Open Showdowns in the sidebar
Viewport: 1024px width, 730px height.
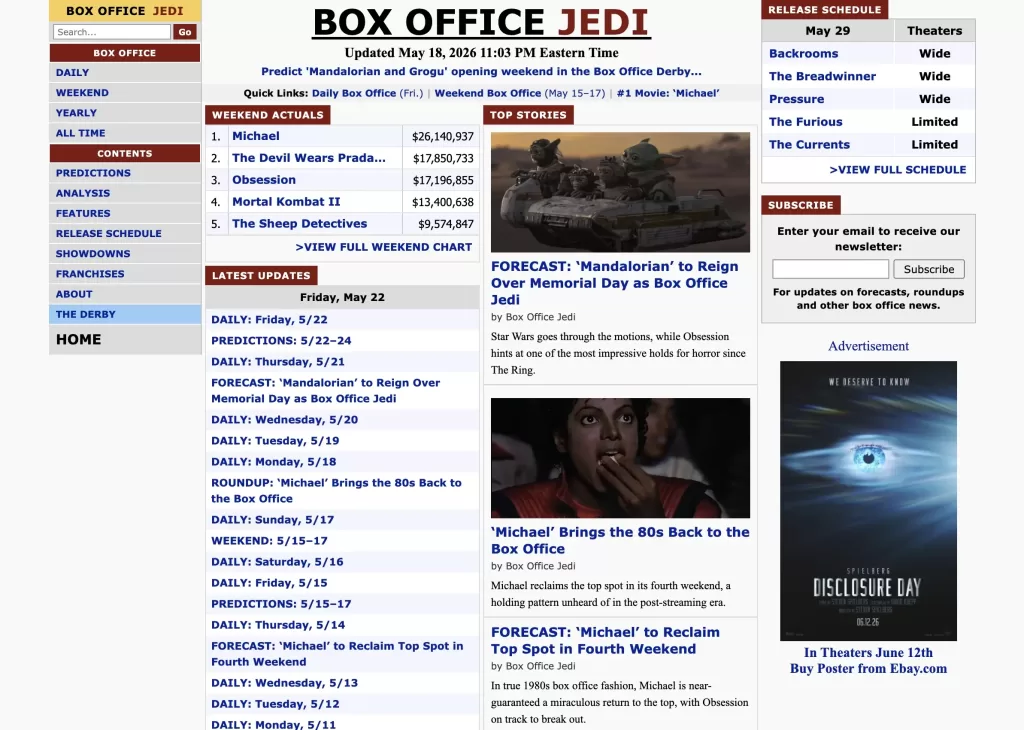(125, 254)
